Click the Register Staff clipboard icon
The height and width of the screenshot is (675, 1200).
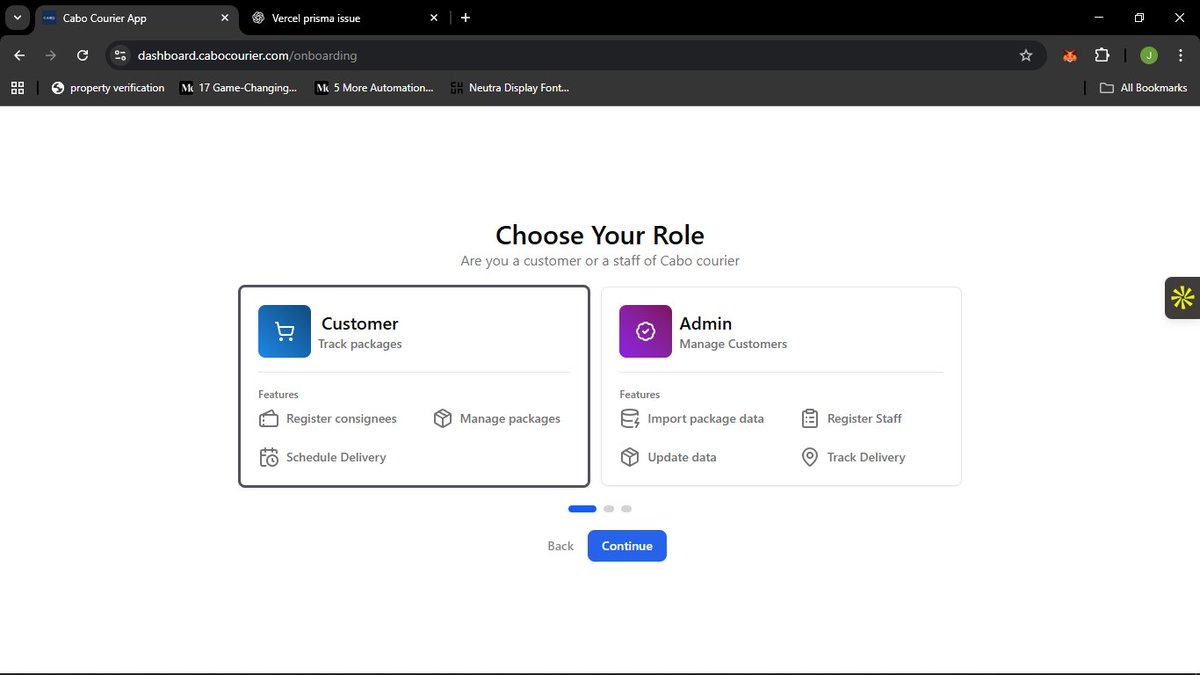pyautogui.click(x=810, y=419)
